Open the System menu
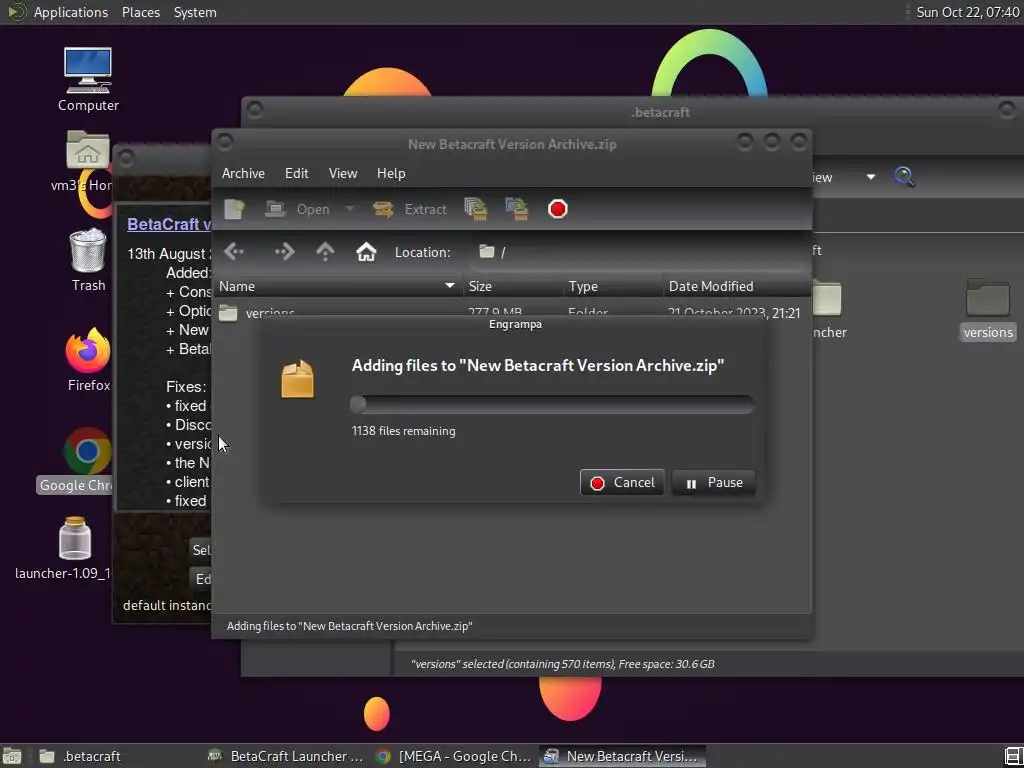Screen dimensions: 1024x768 pos(195,12)
